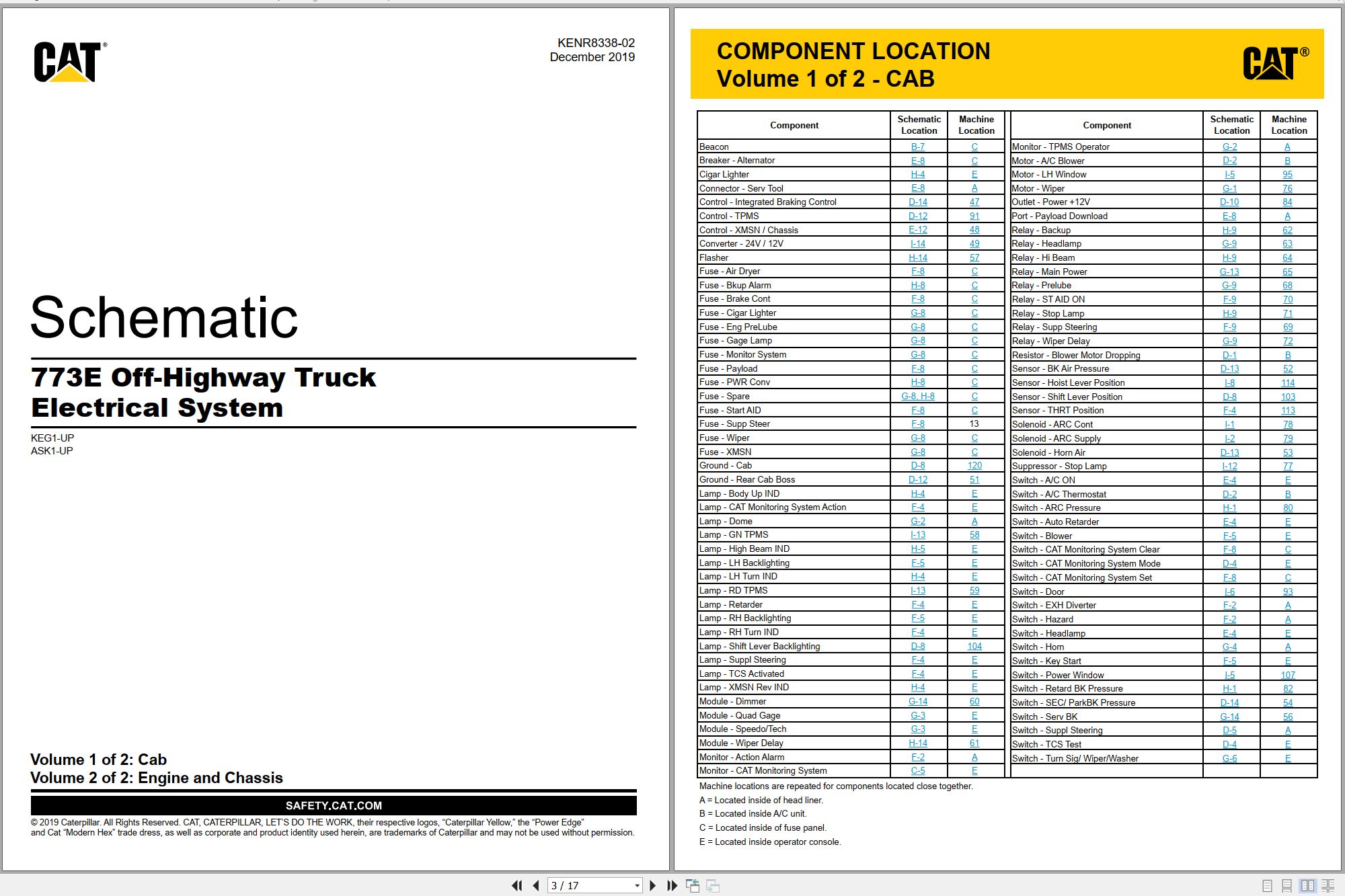Click the 'December 2019' date text
This screenshot has height=896, width=1345.
click(x=592, y=57)
